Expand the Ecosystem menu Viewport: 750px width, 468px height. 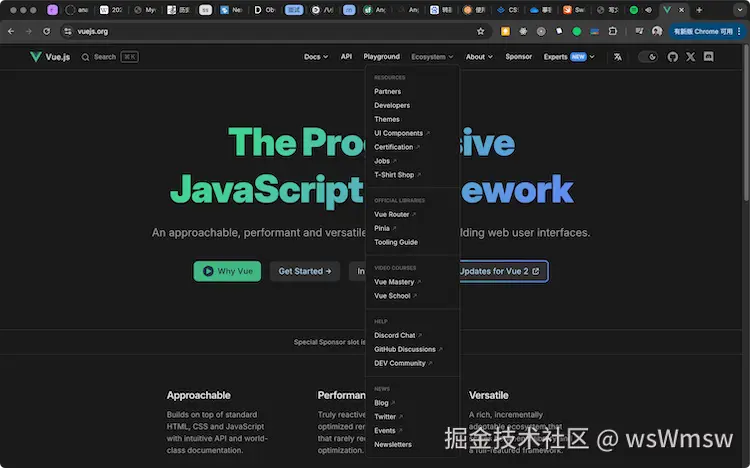click(432, 57)
